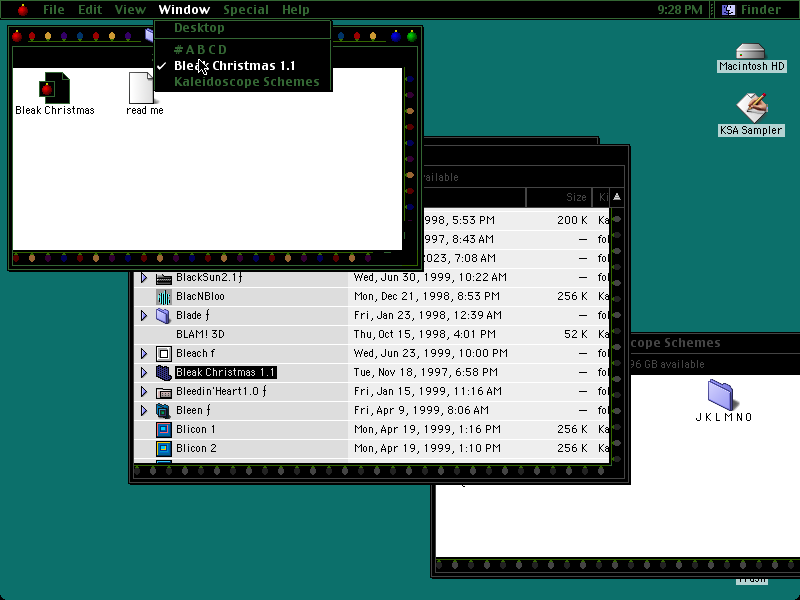Click the date Mon, Apr 19, 1999, 1:10 PM
Screen dimensions: 800x600
(x=427, y=448)
